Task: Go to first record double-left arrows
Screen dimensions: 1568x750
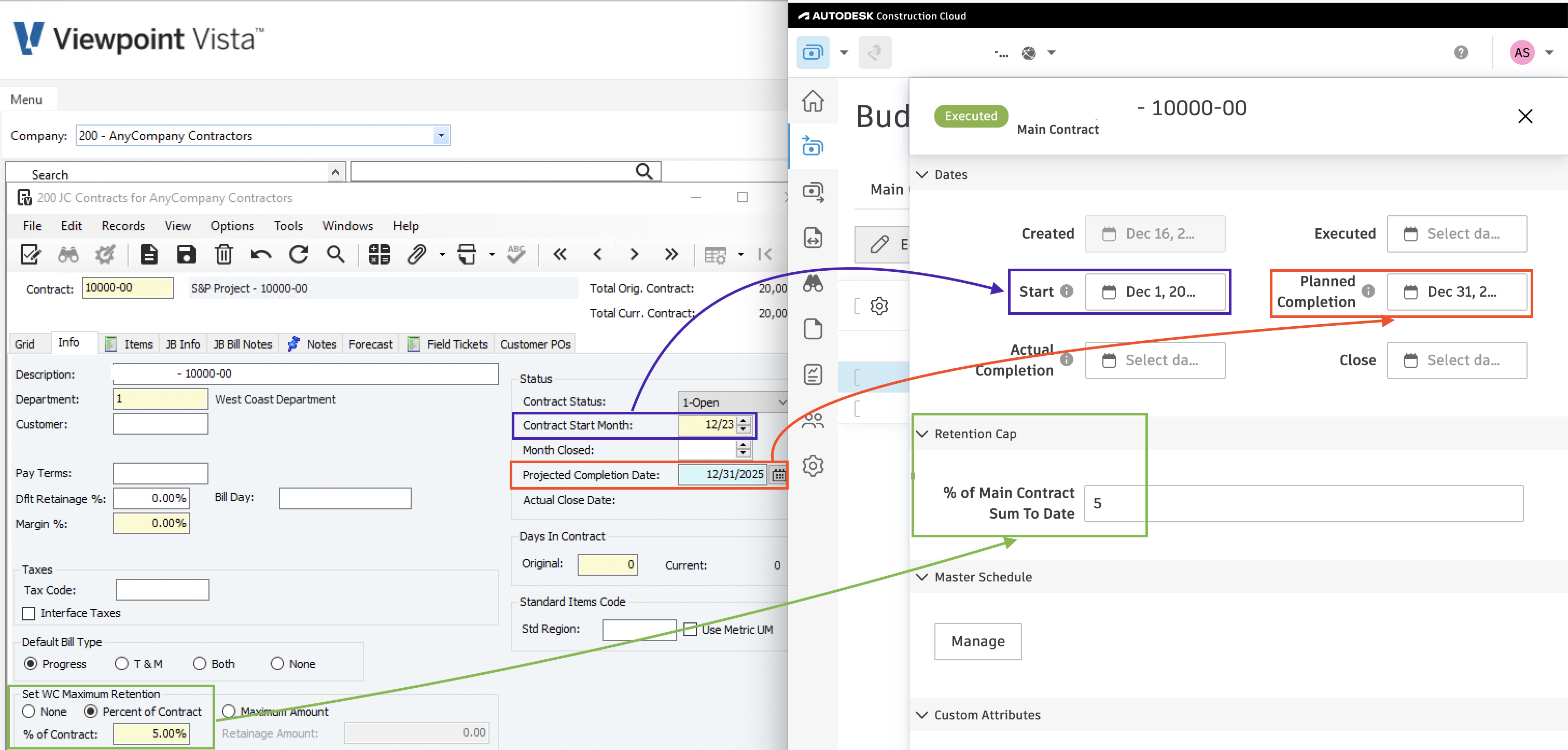Action: [x=560, y=255]
